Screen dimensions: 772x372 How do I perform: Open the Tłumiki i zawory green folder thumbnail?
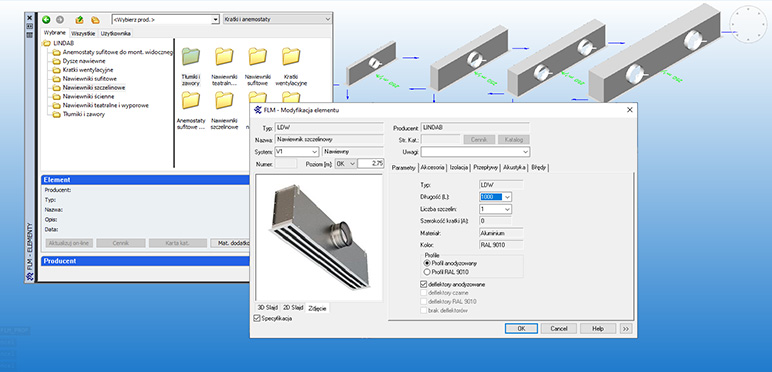(191, 66)
